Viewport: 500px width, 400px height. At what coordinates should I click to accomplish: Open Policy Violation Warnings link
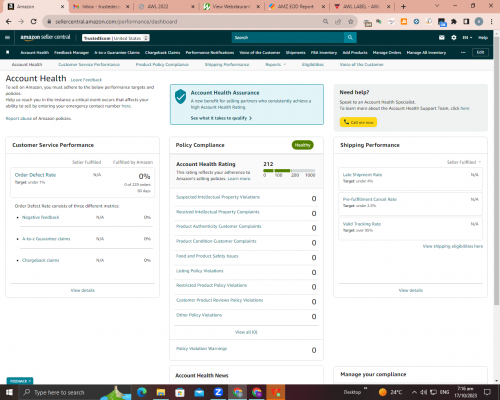pyautogui.click(x=201, y=348)
